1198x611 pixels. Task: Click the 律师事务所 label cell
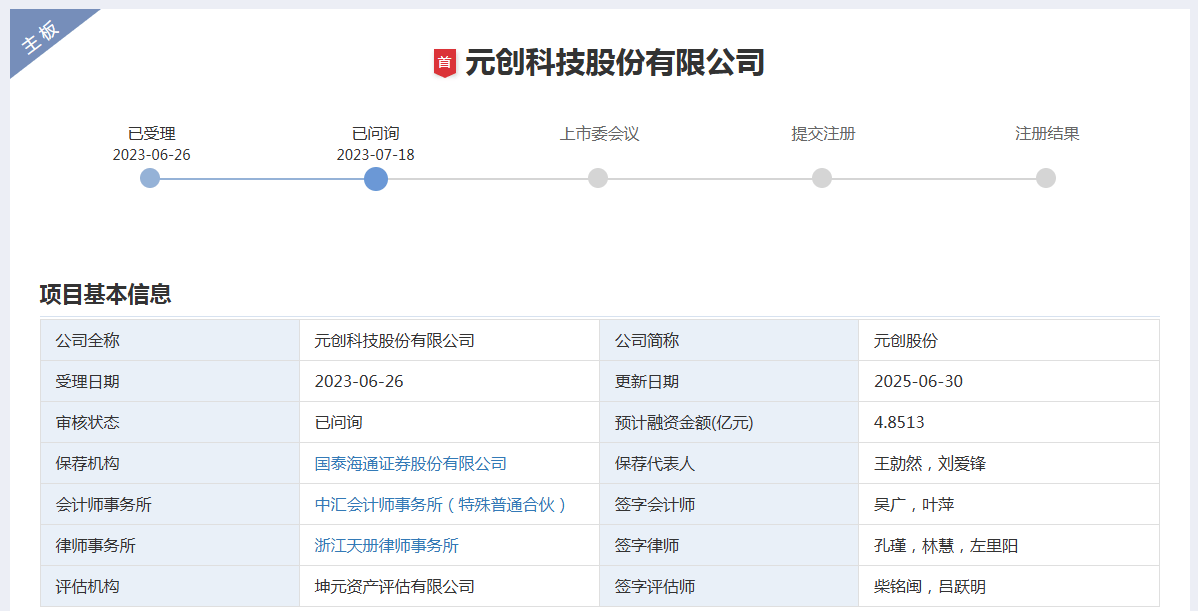tap(170, 546)
